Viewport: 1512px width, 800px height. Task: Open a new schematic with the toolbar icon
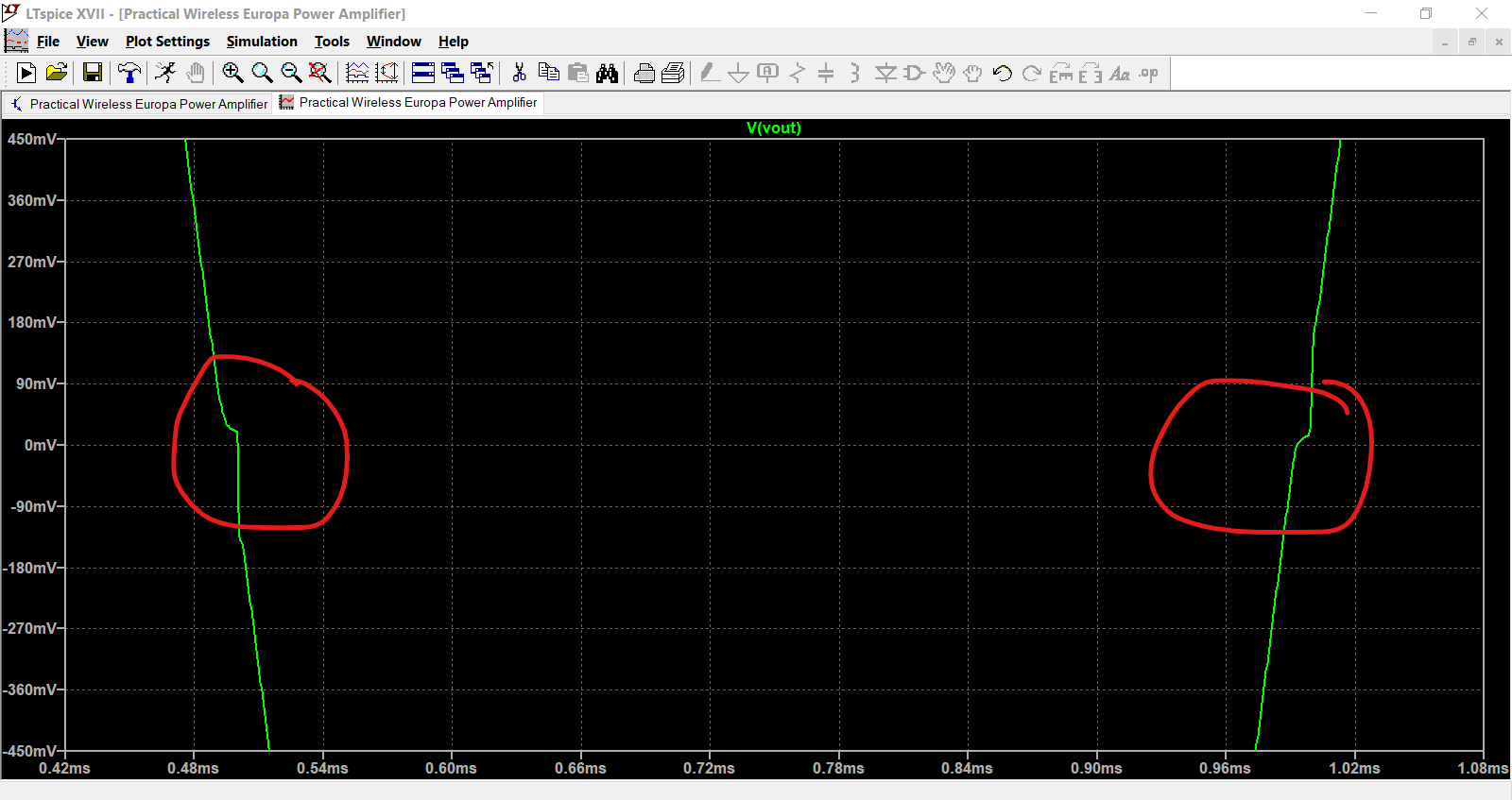pyautogui.click(x=26, y=73)
